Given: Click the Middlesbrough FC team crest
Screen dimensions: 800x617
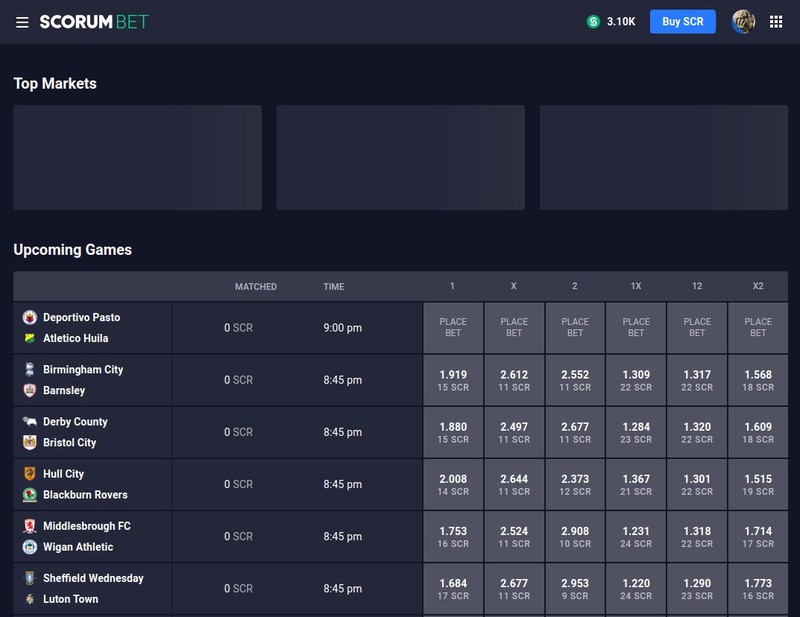Looking at the screenshot, I should (x=30, y=526).
